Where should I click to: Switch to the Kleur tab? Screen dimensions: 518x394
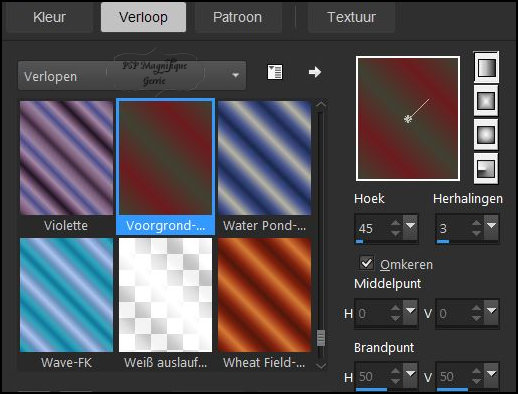(49, 17)
